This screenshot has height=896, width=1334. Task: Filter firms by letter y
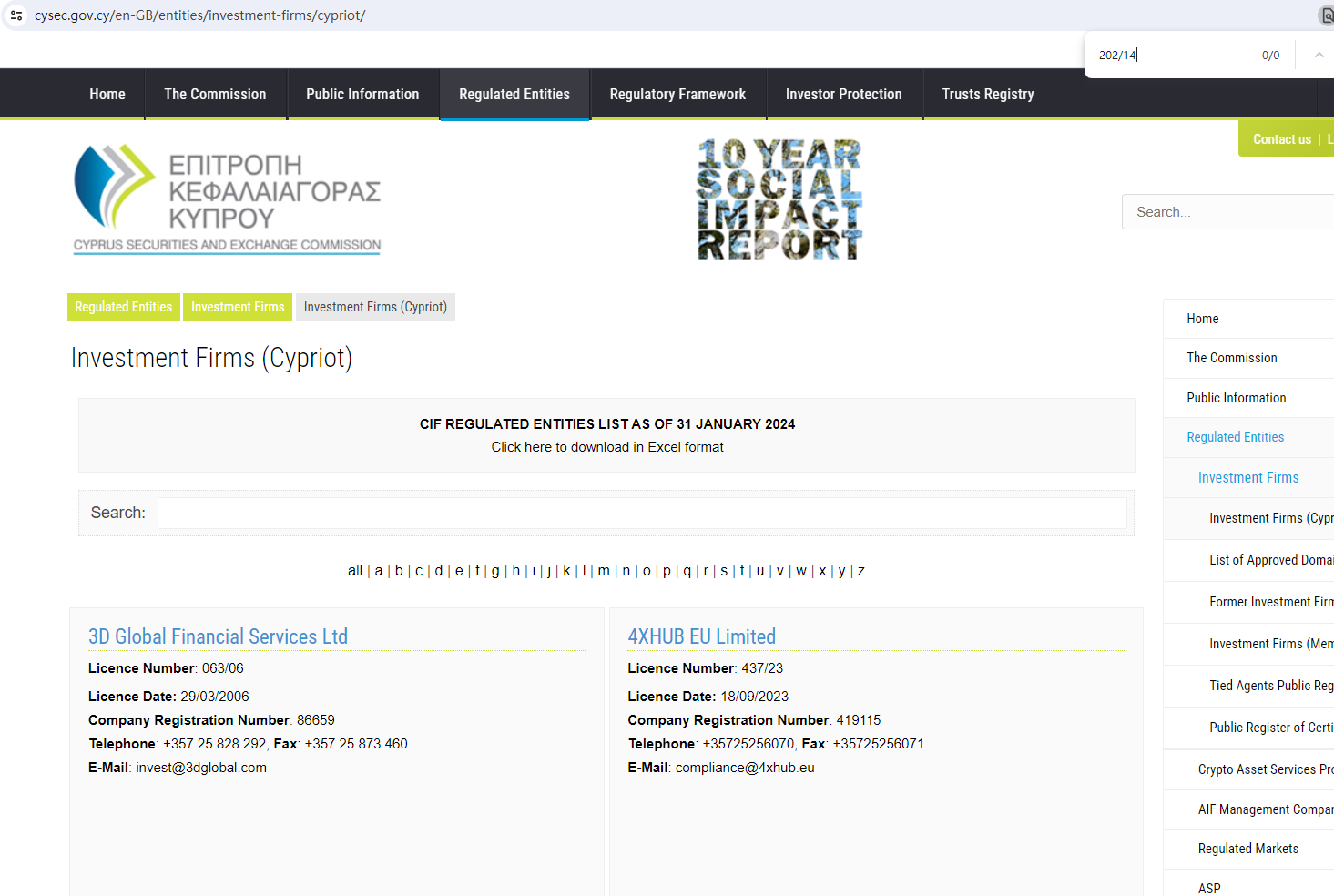coord(841,571)
